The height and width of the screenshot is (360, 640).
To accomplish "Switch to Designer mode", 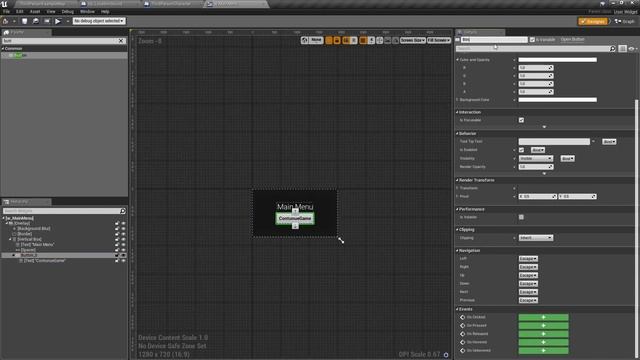I will (593, 21).
